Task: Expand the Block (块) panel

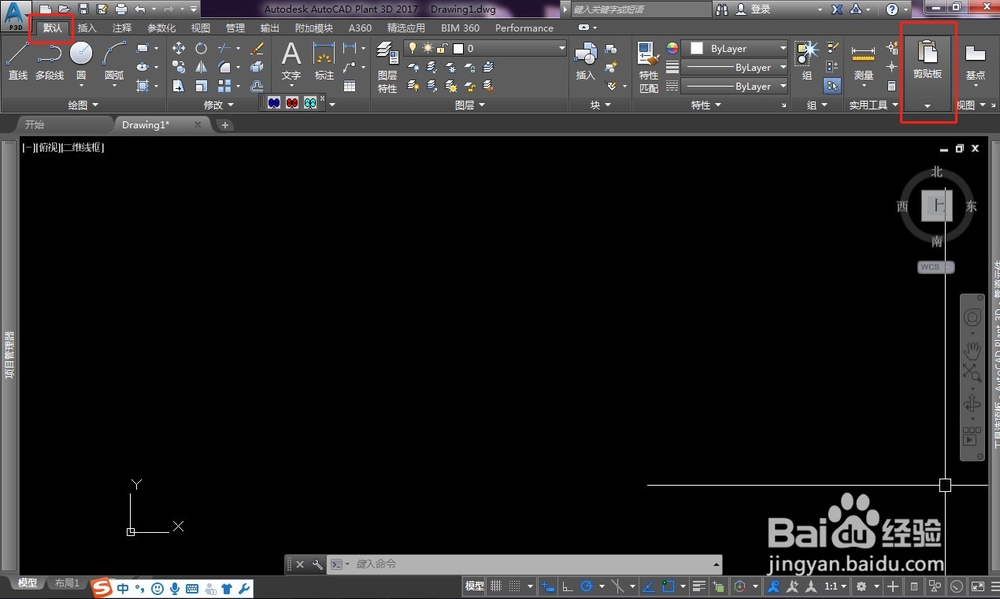Action: 600,105
